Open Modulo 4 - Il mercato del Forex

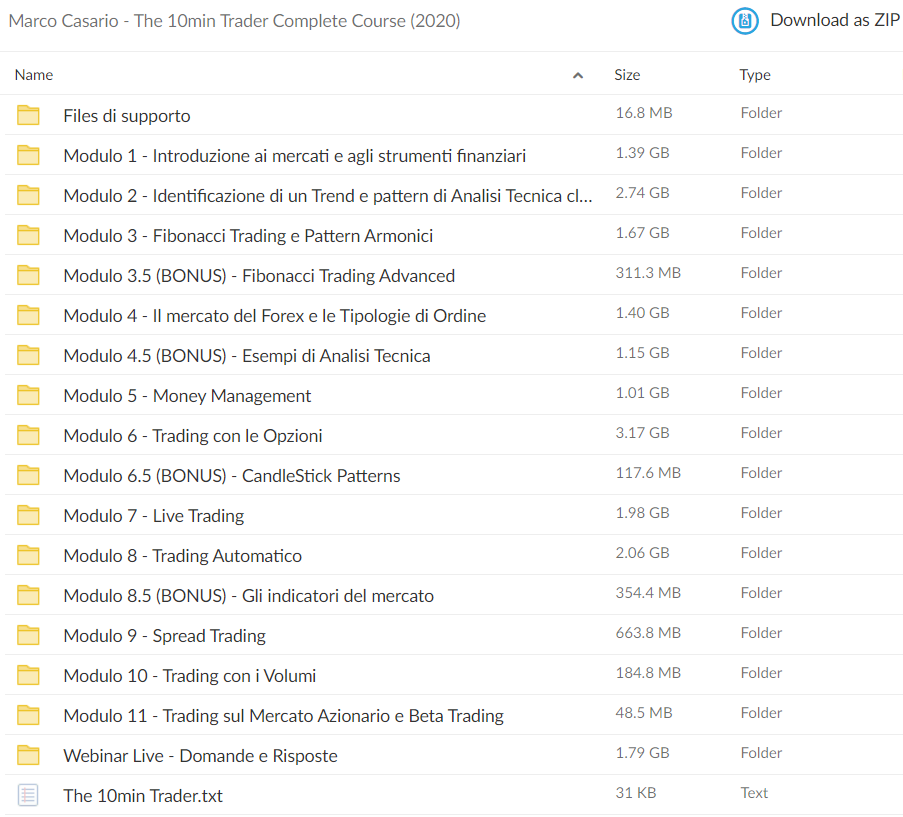[275, 316]
